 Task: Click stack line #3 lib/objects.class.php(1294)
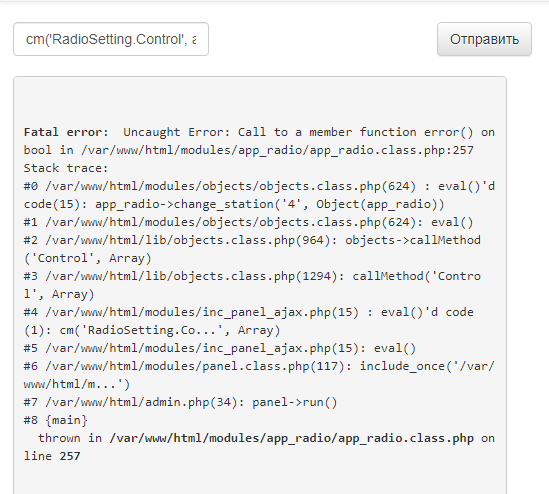click(252, 285)
